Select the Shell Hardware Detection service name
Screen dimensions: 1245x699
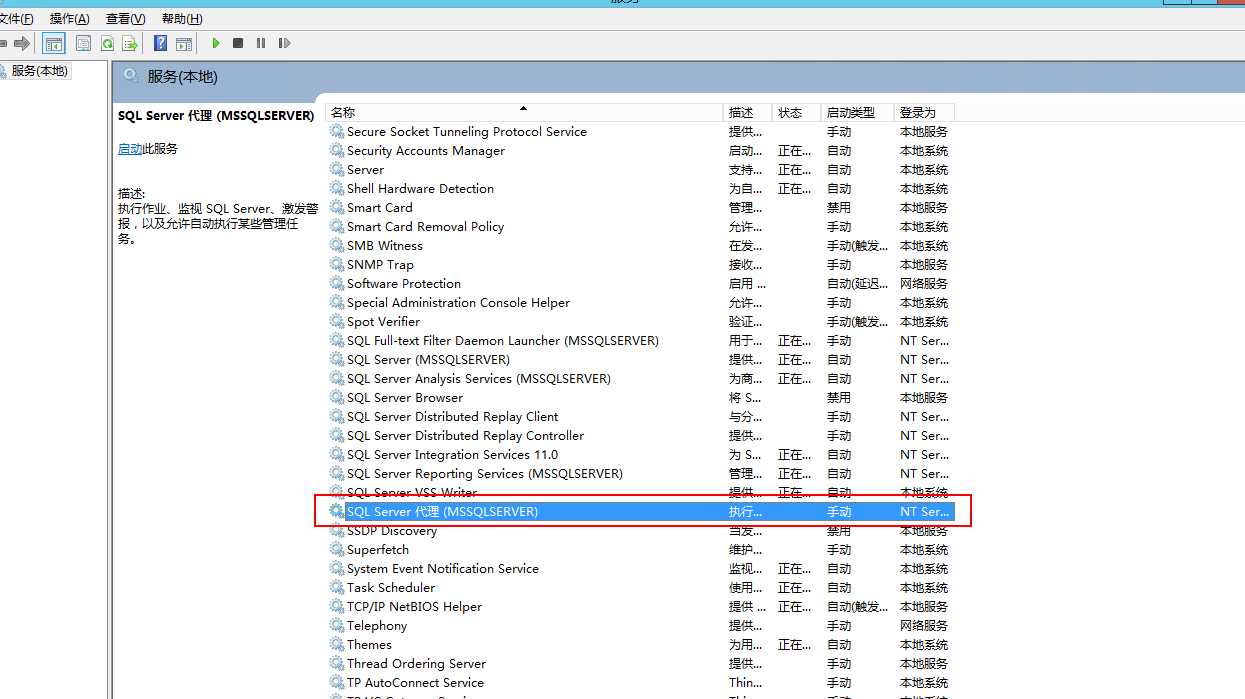point(420,189)
